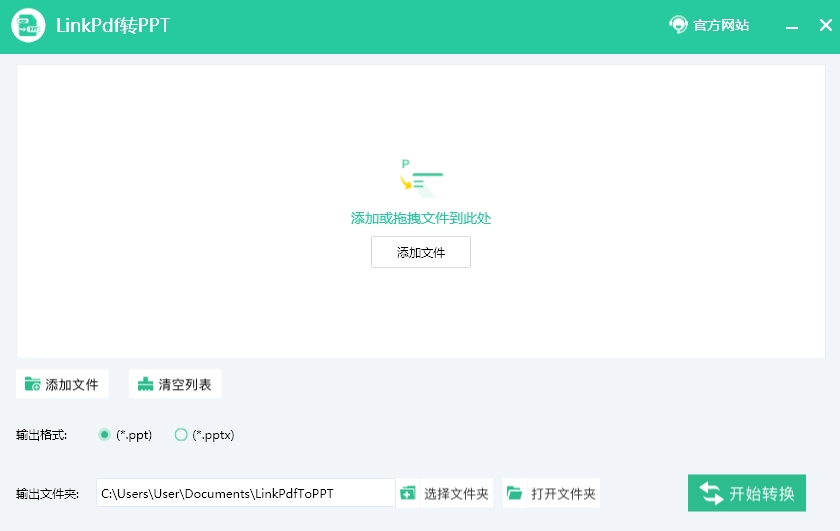Select the (*.ppt) output format
Screen dimensions: 840x531
[x=125, y=435]
